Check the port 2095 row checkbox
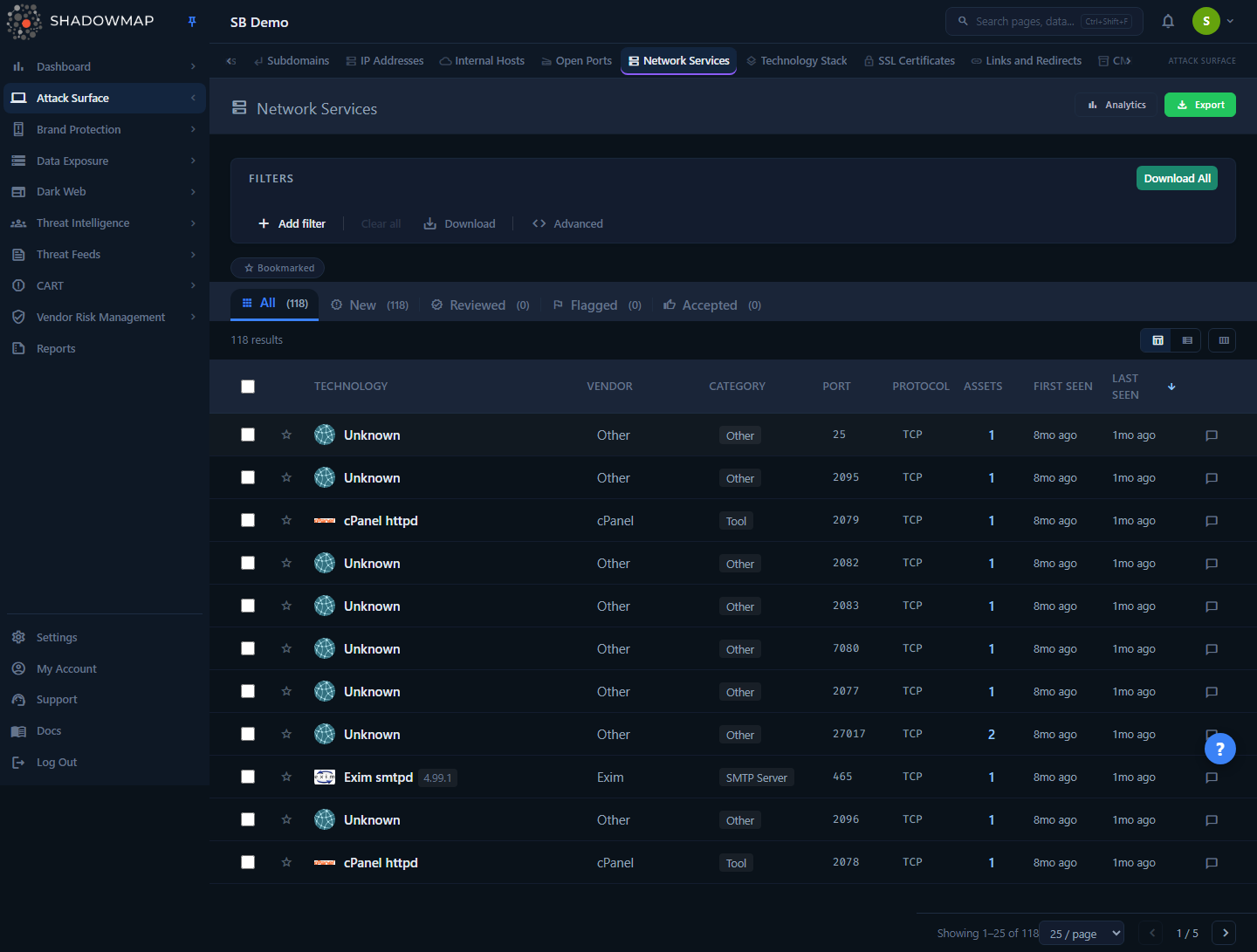 point(248,477)
